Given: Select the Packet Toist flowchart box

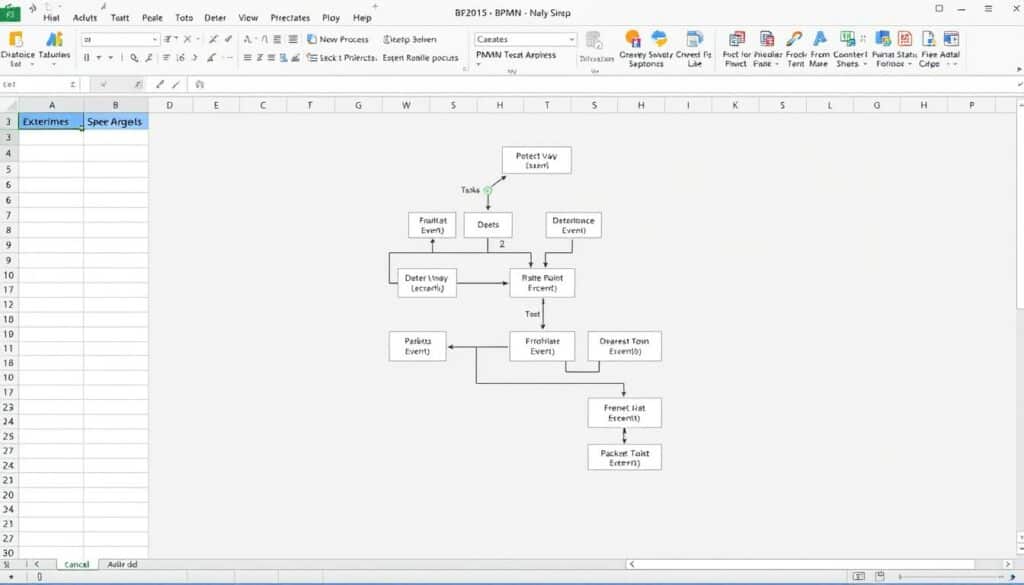Looking at the screenshot, I should click(624, 458).
